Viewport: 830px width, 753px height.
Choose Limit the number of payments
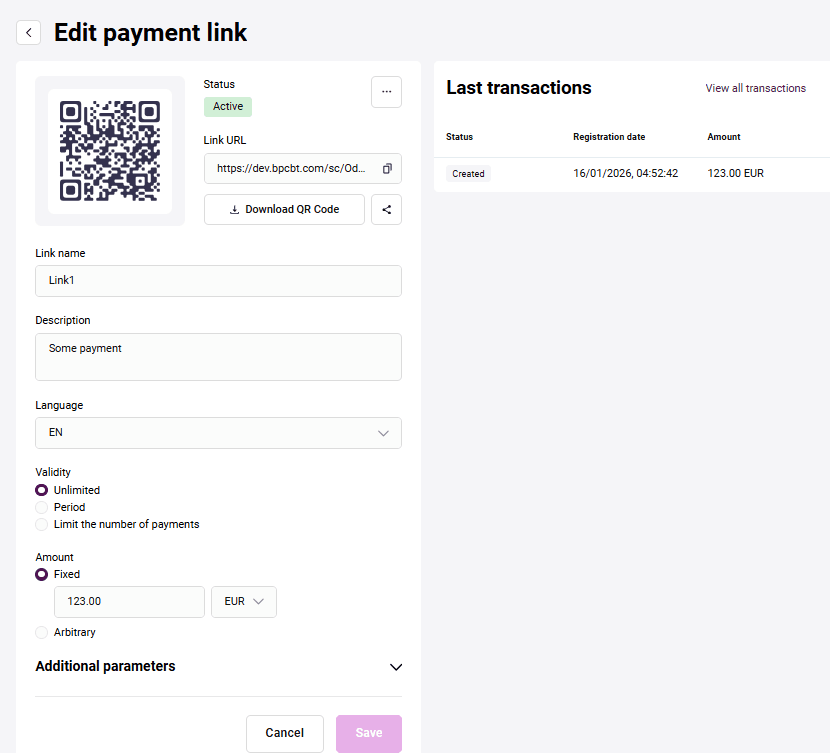[x=42, y=524]
